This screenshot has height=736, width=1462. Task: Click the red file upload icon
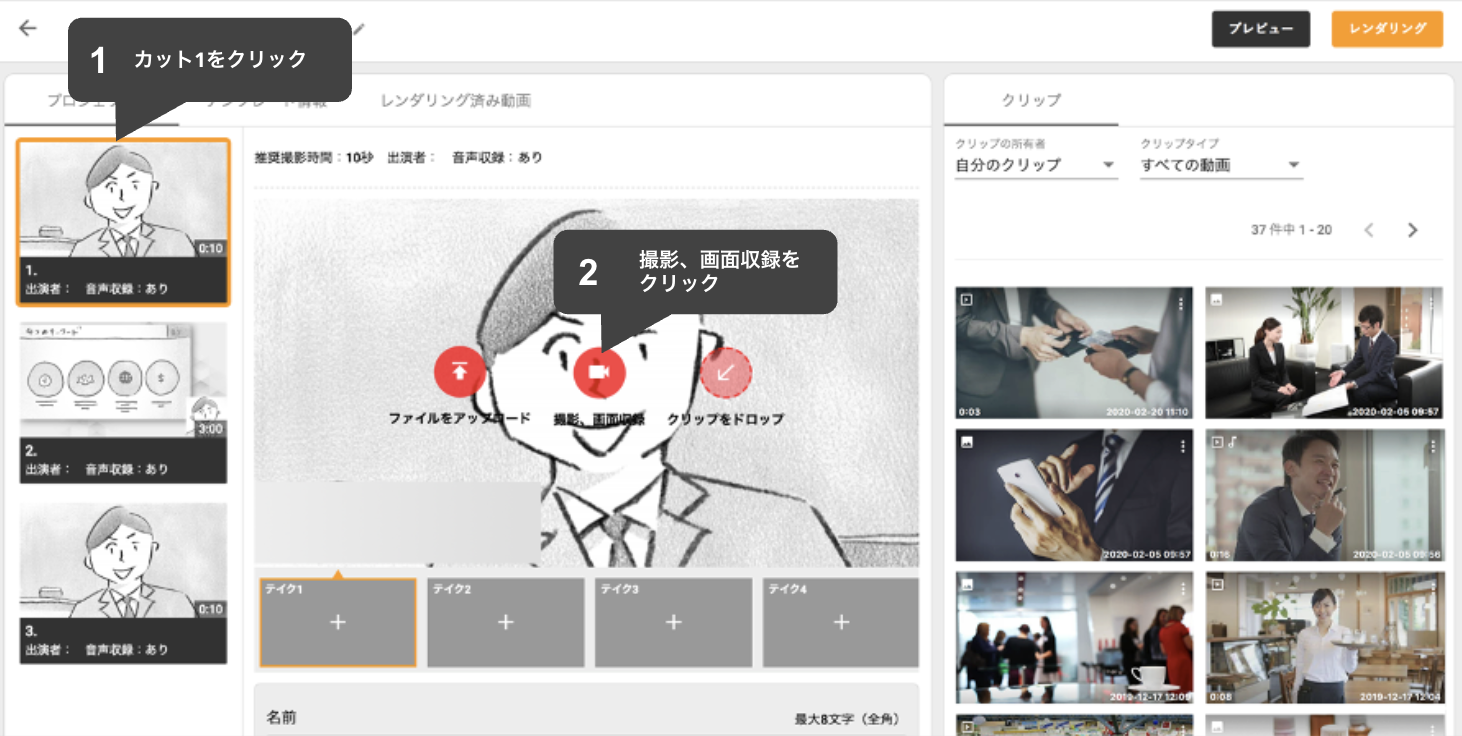459,372
